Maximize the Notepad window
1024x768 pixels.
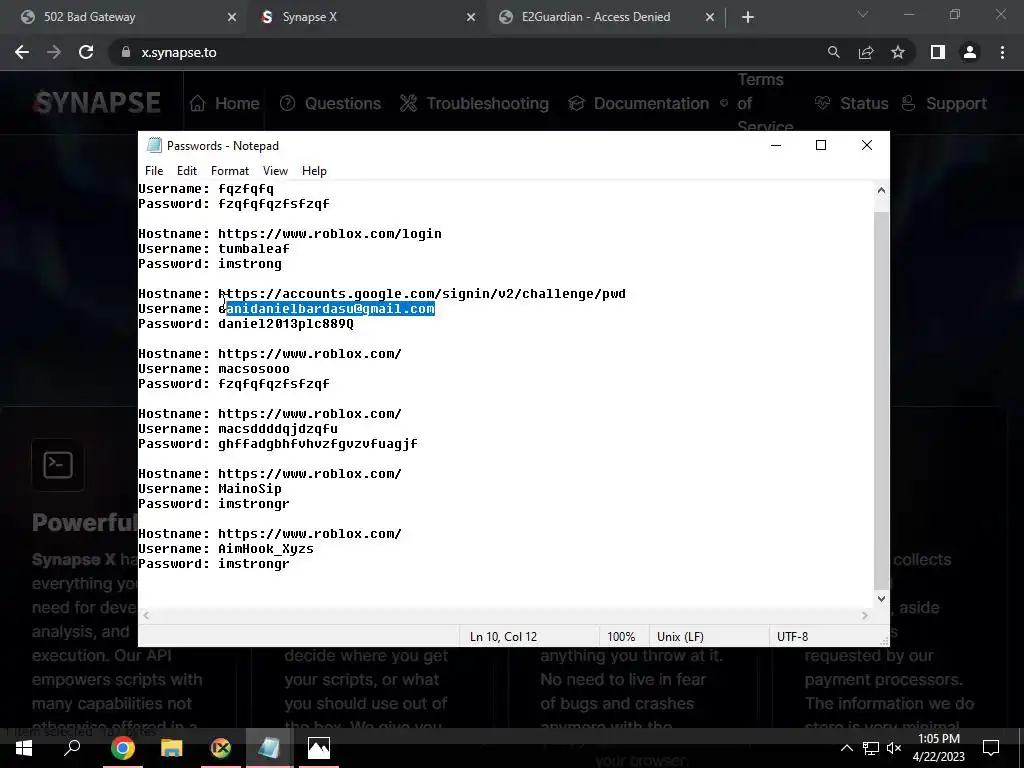[x=821, y=145]
